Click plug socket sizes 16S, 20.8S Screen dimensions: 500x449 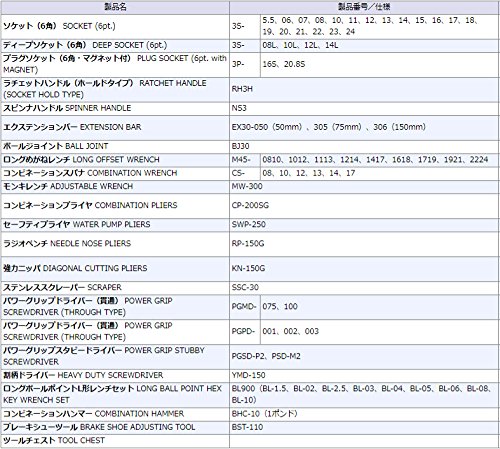pyautogui.click(x=379, y=64)
